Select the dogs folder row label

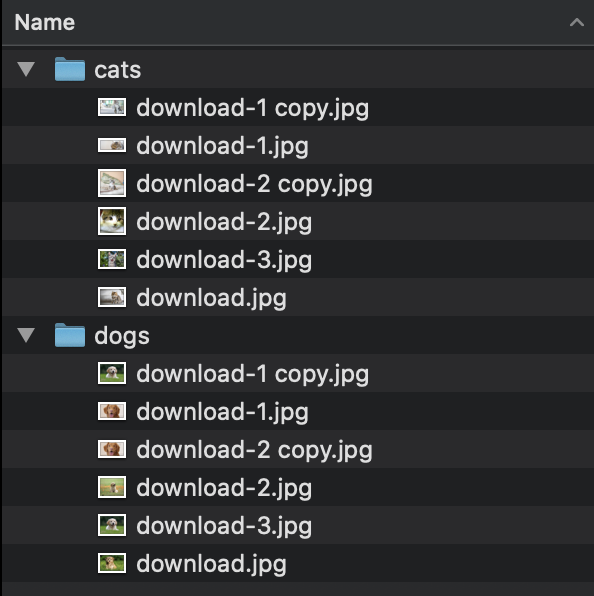[122, 337]
